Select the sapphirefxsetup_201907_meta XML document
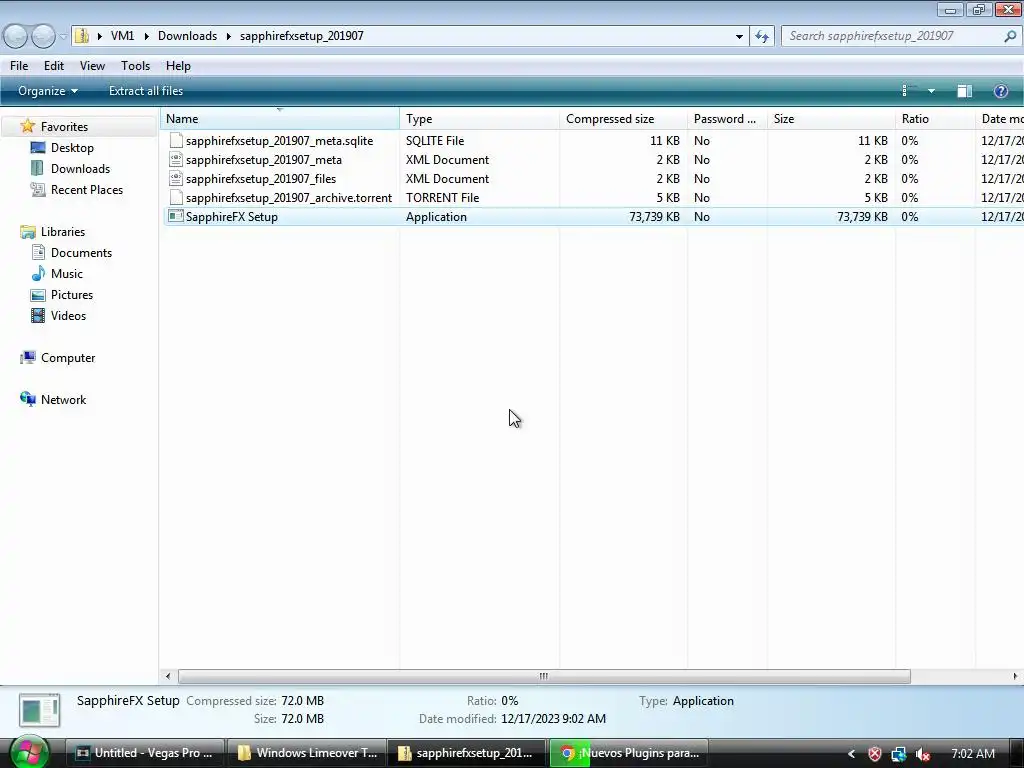The width and height of the screenshot is (1024, 768). click(264, 160)
